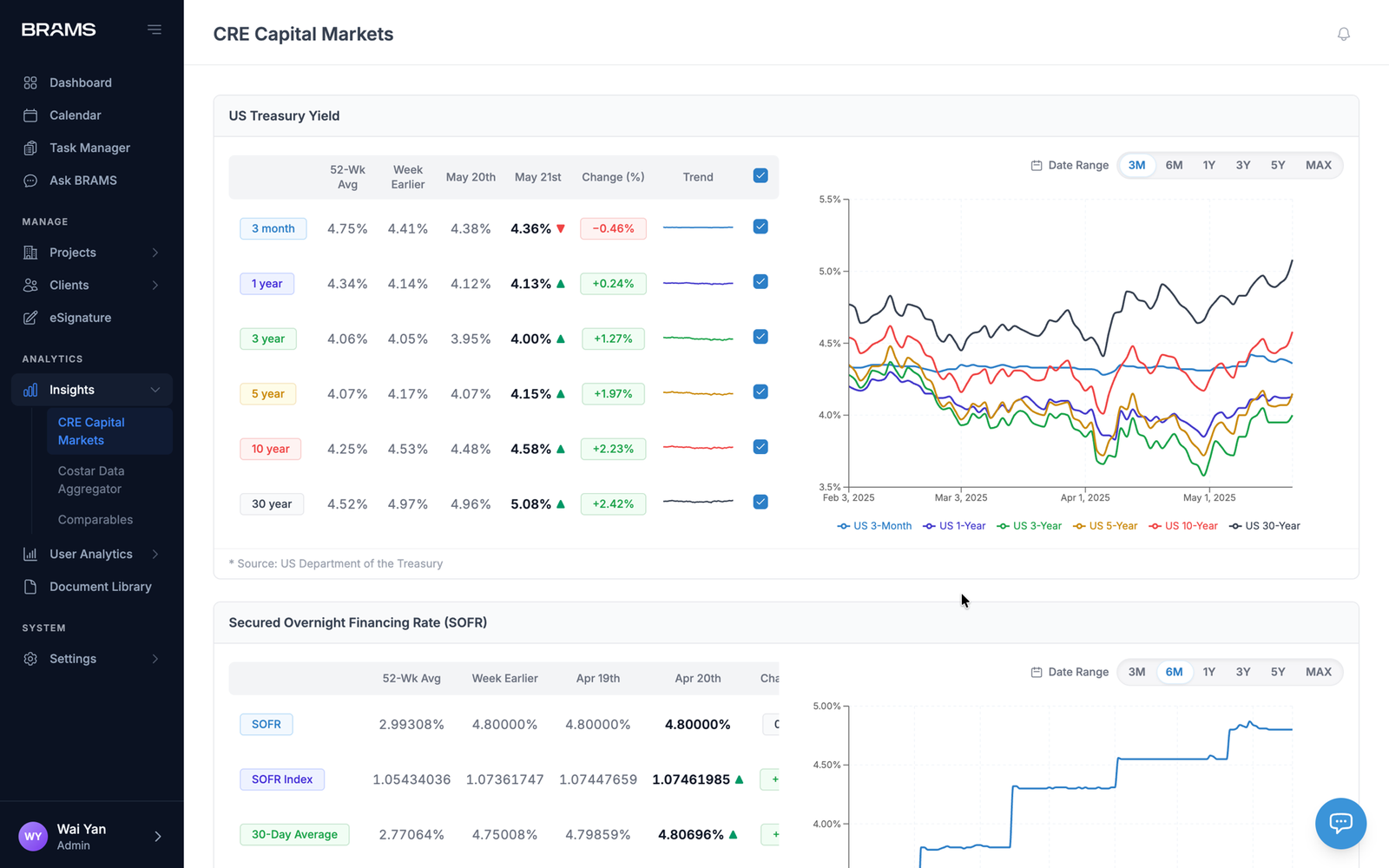Click the Calendar icon in the sidebar
The image size is (1389, 868).
30,115
